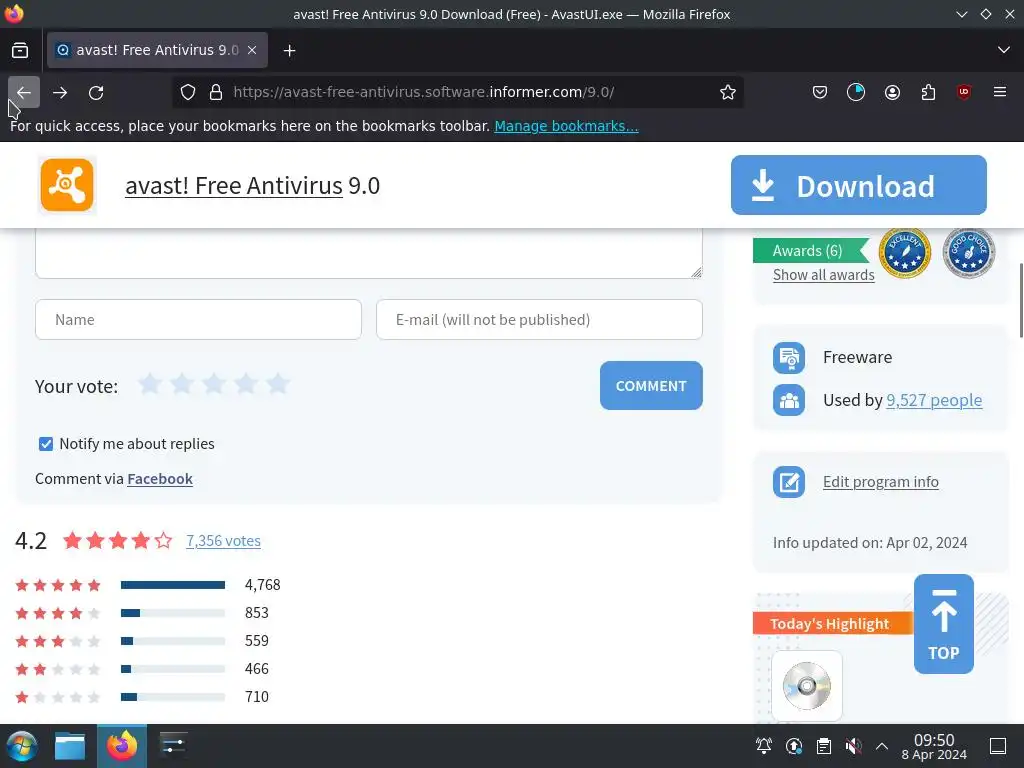Click the Edit program info pencil icon
Screen dimensions: 1024x768
[789, 482]
